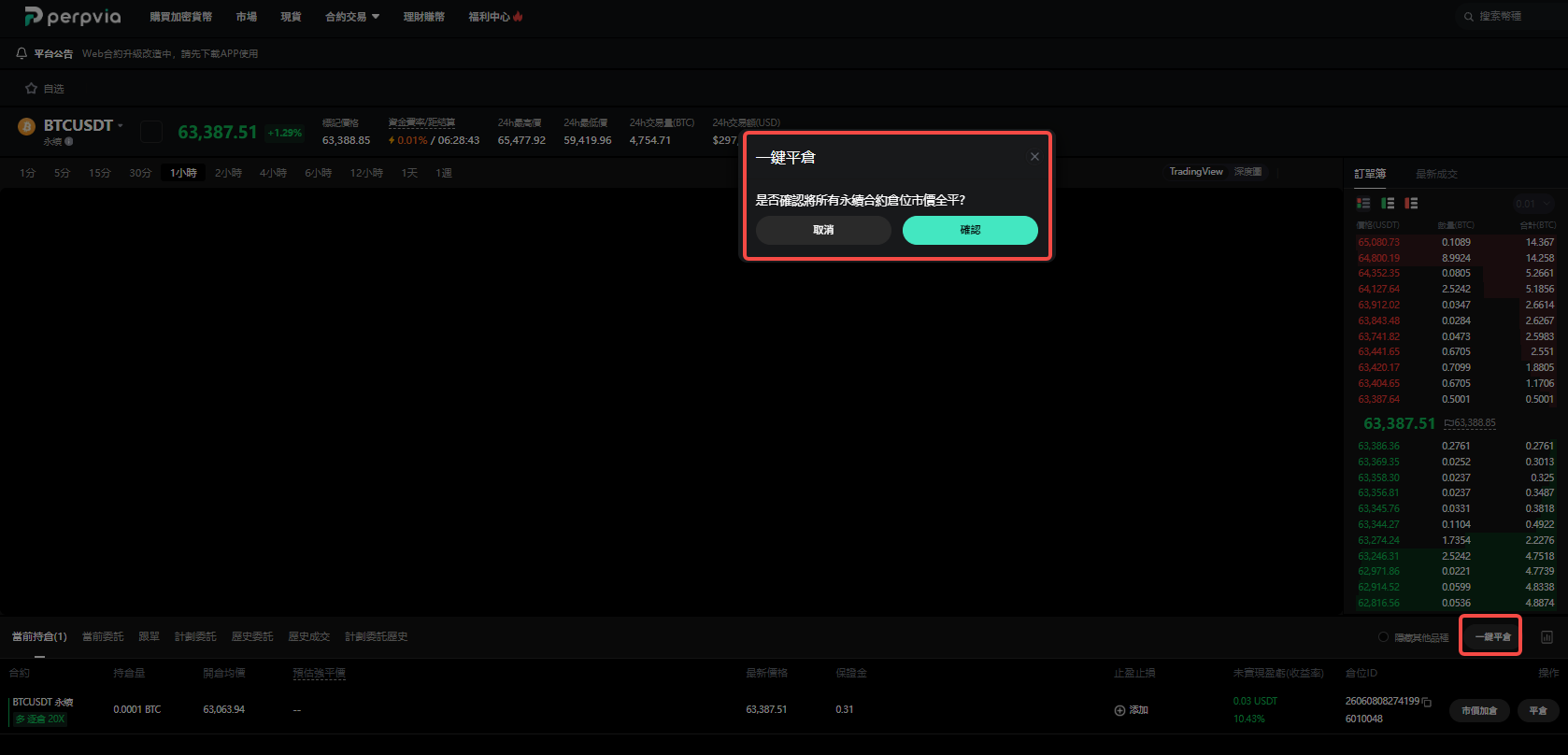Click the favorites star icon
Viewport: 1568px width, 755px height.
31,88
